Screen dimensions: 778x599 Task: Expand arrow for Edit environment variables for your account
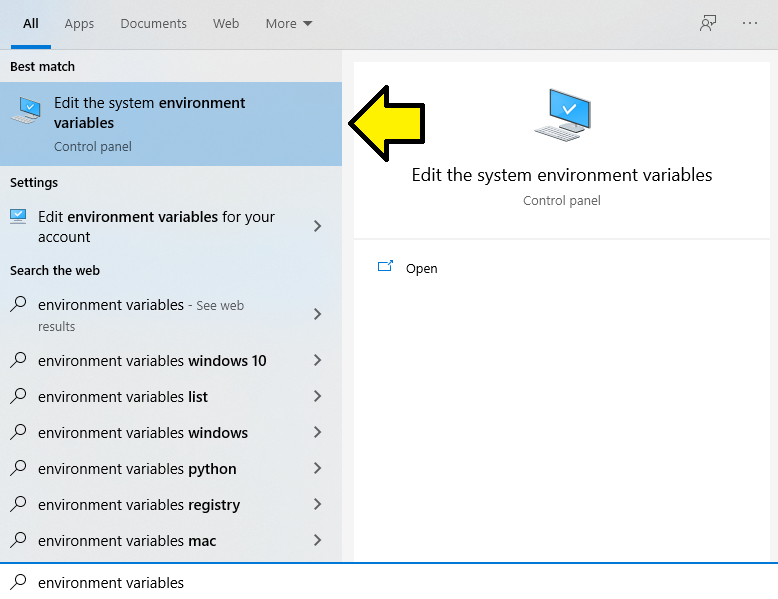click(x=318, y=226)
